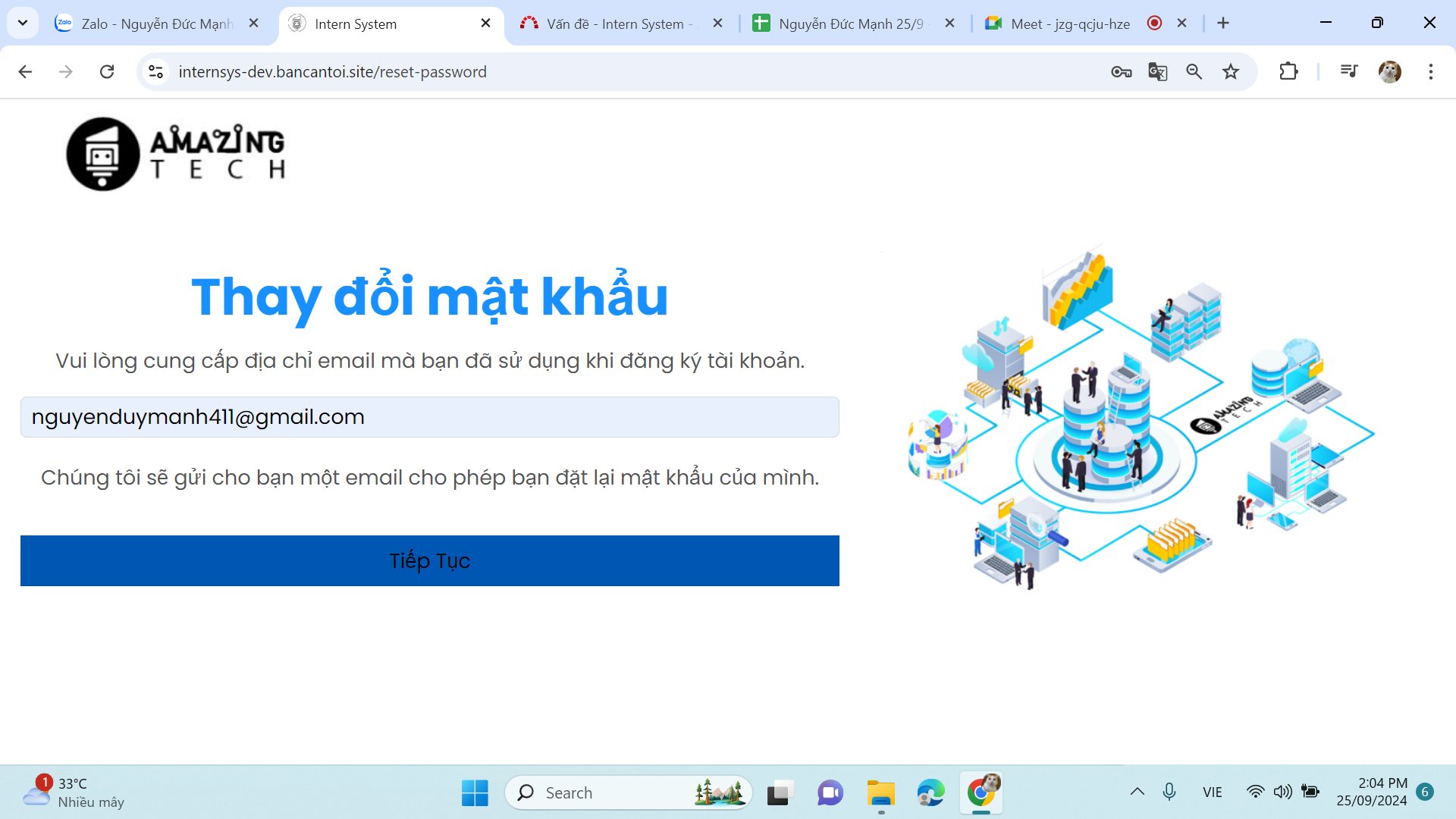Viewport: 1456px width, 819px height.
Task: Open the Google Translate page icon
Action: click(x=1157, y=72)
